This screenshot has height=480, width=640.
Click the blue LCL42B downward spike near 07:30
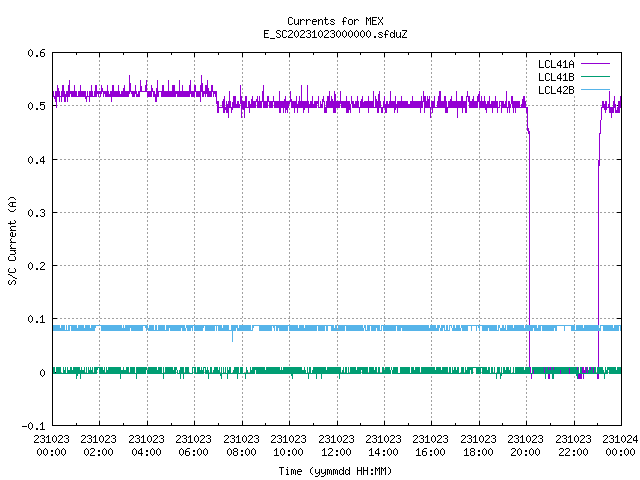[x=233, y=336]
